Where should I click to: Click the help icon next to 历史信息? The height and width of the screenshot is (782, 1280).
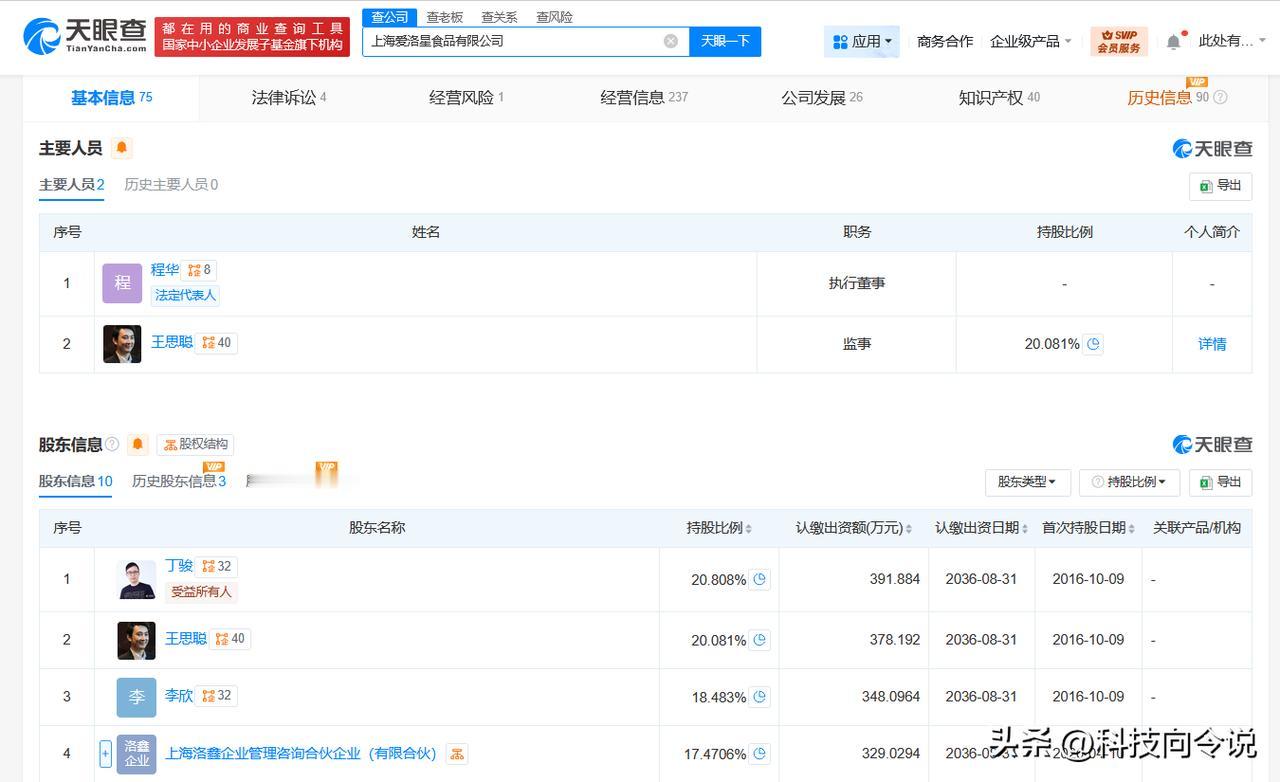pos(1220,98)
